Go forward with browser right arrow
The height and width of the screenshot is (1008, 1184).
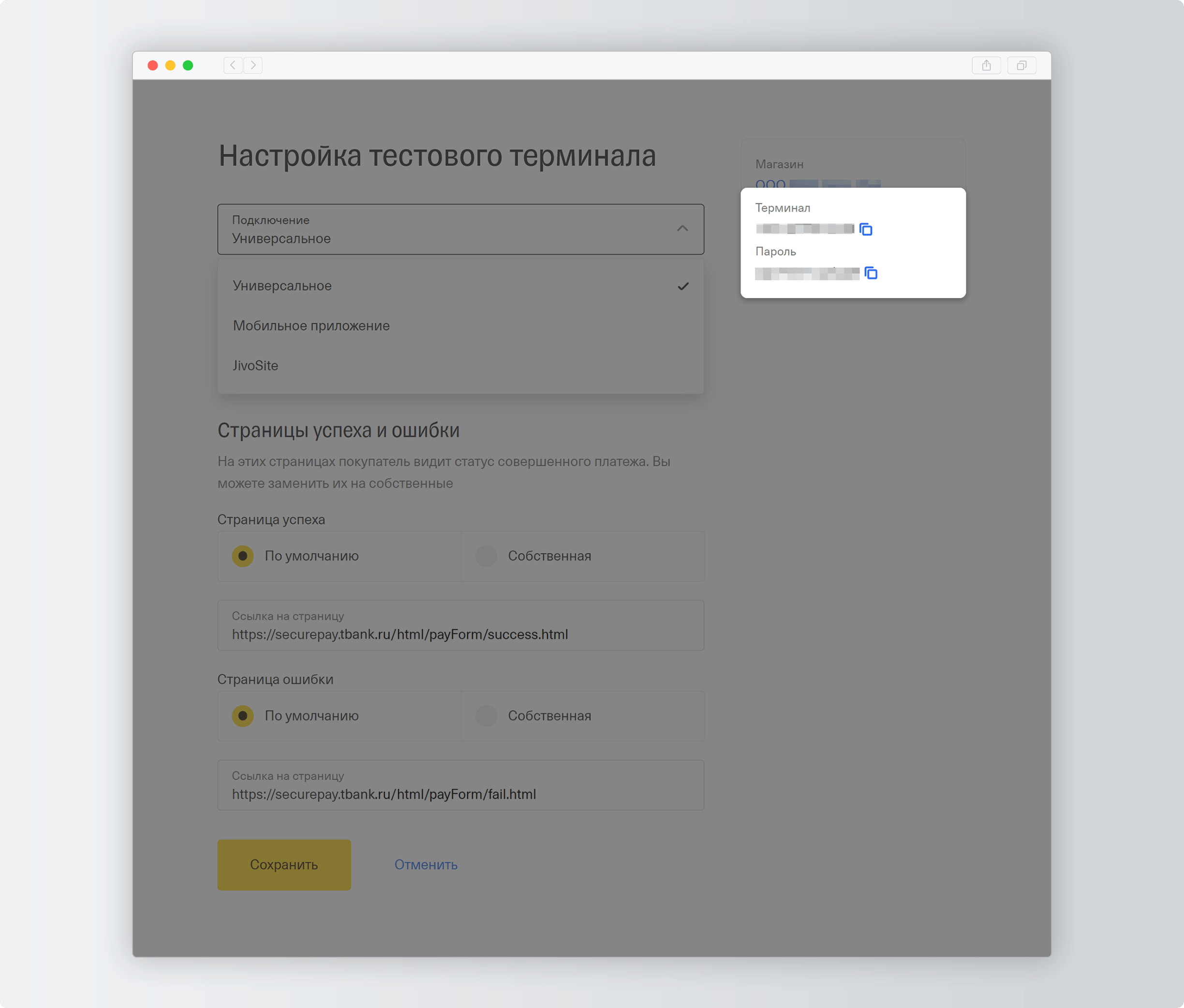253,65
